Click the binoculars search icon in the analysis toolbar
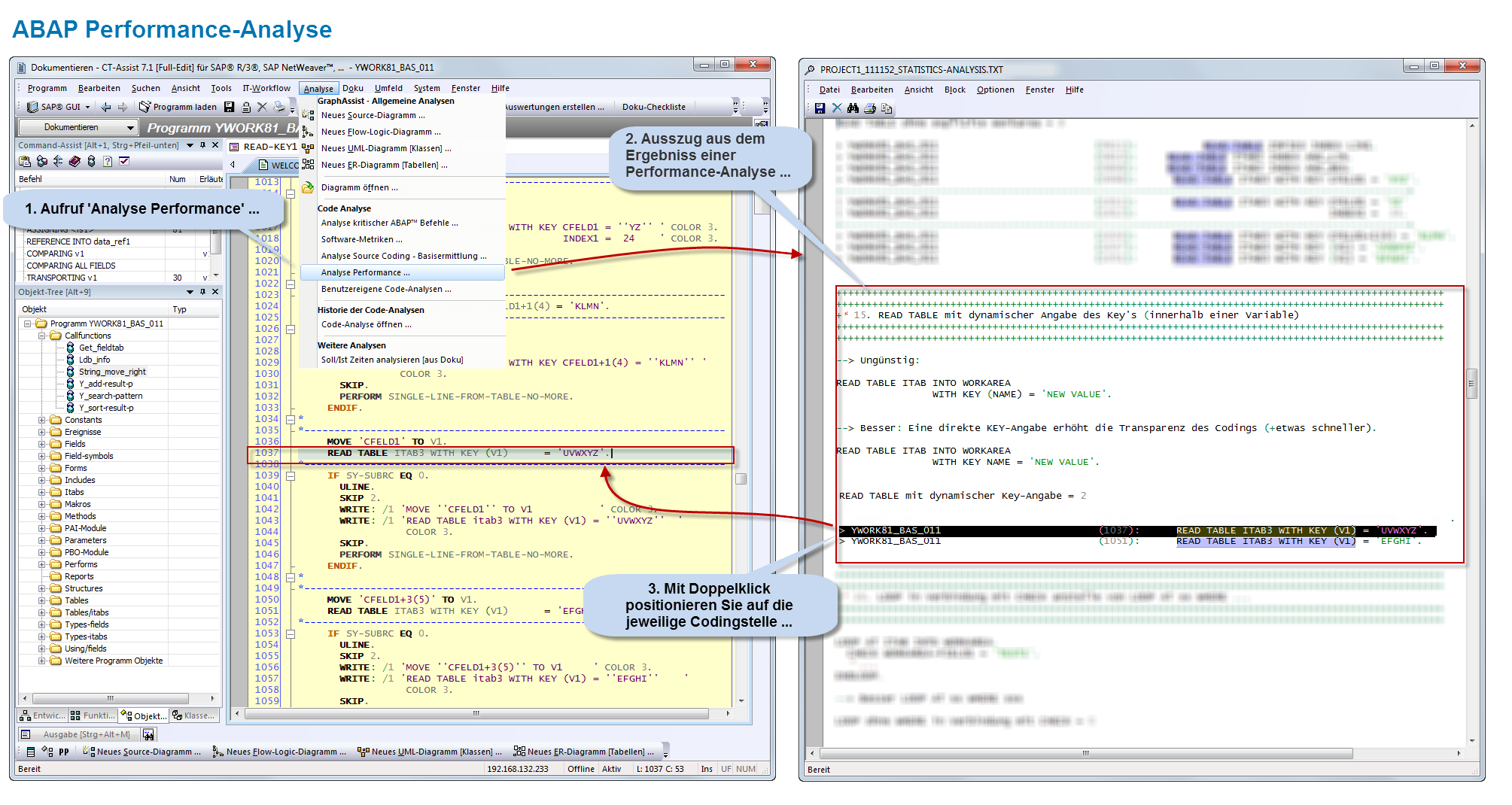Screen dimensions: 1512x805 (853, 108)
